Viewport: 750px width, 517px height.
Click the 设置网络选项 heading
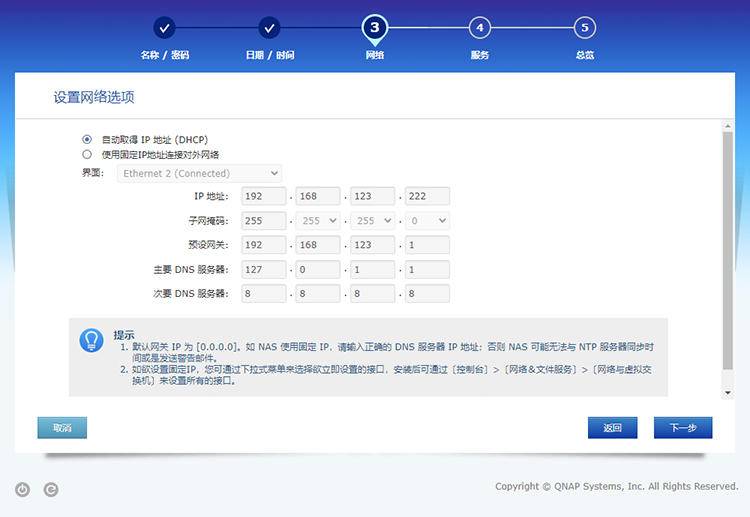point(94,97)
